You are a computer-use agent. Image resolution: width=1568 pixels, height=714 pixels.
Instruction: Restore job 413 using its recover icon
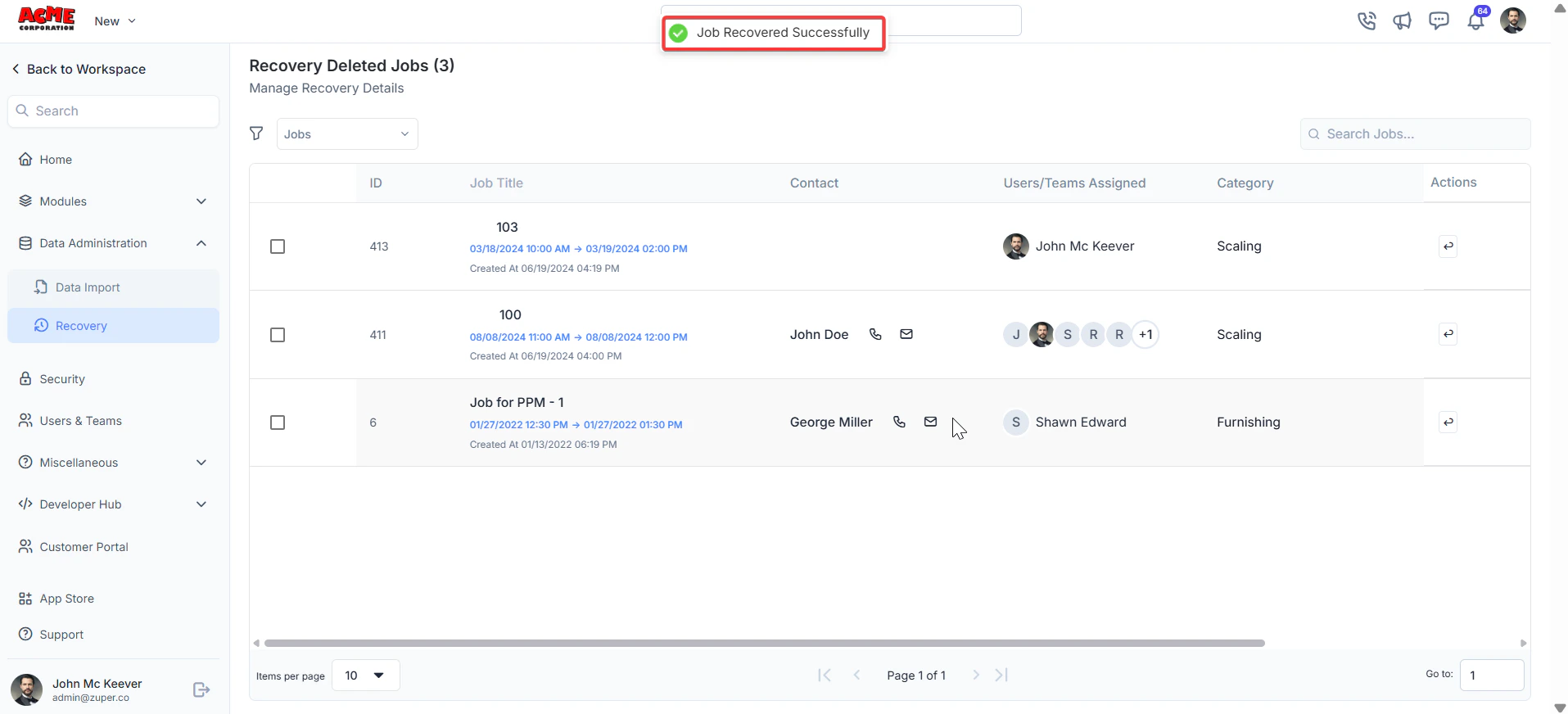1448,246
